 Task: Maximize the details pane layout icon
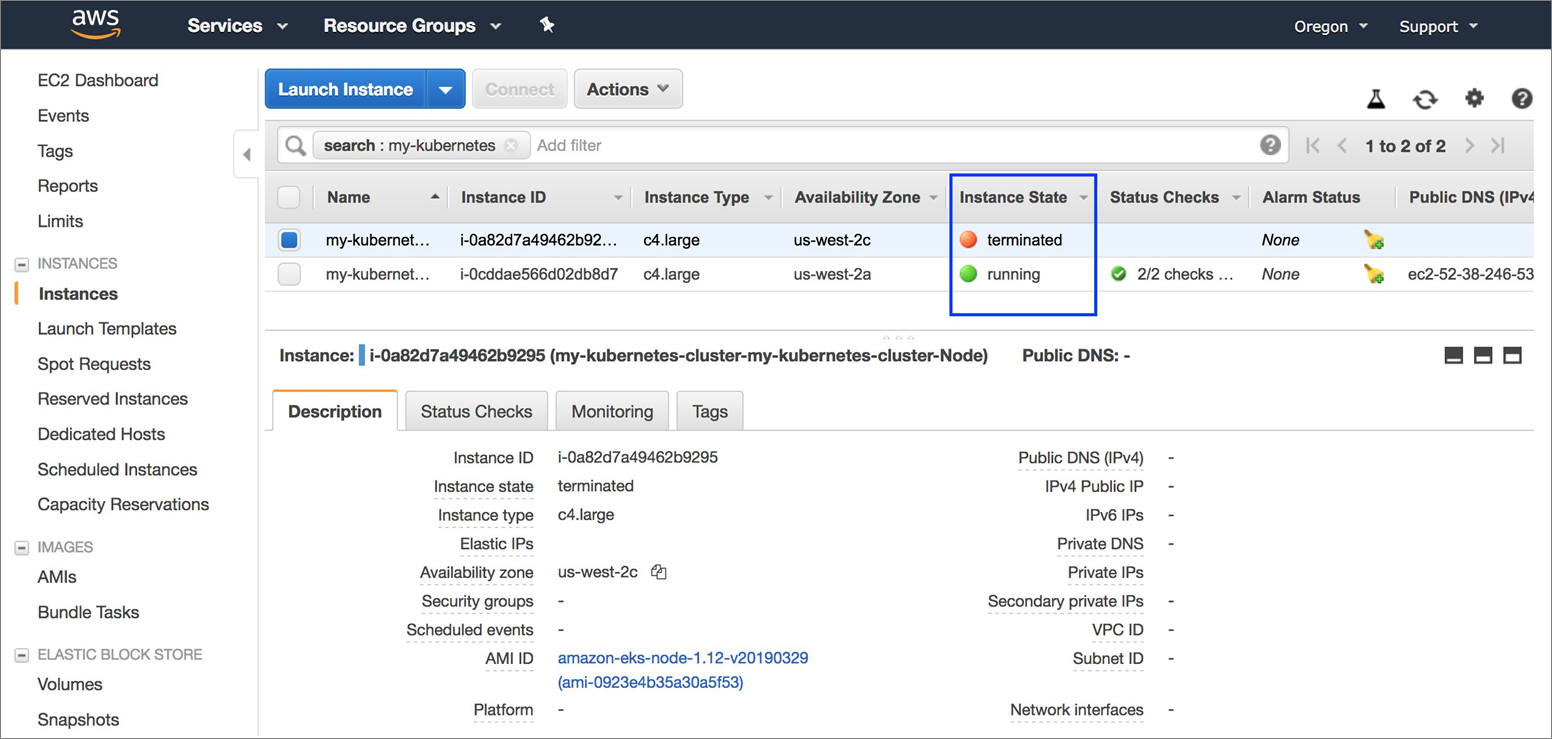[x=1512, y=355]
